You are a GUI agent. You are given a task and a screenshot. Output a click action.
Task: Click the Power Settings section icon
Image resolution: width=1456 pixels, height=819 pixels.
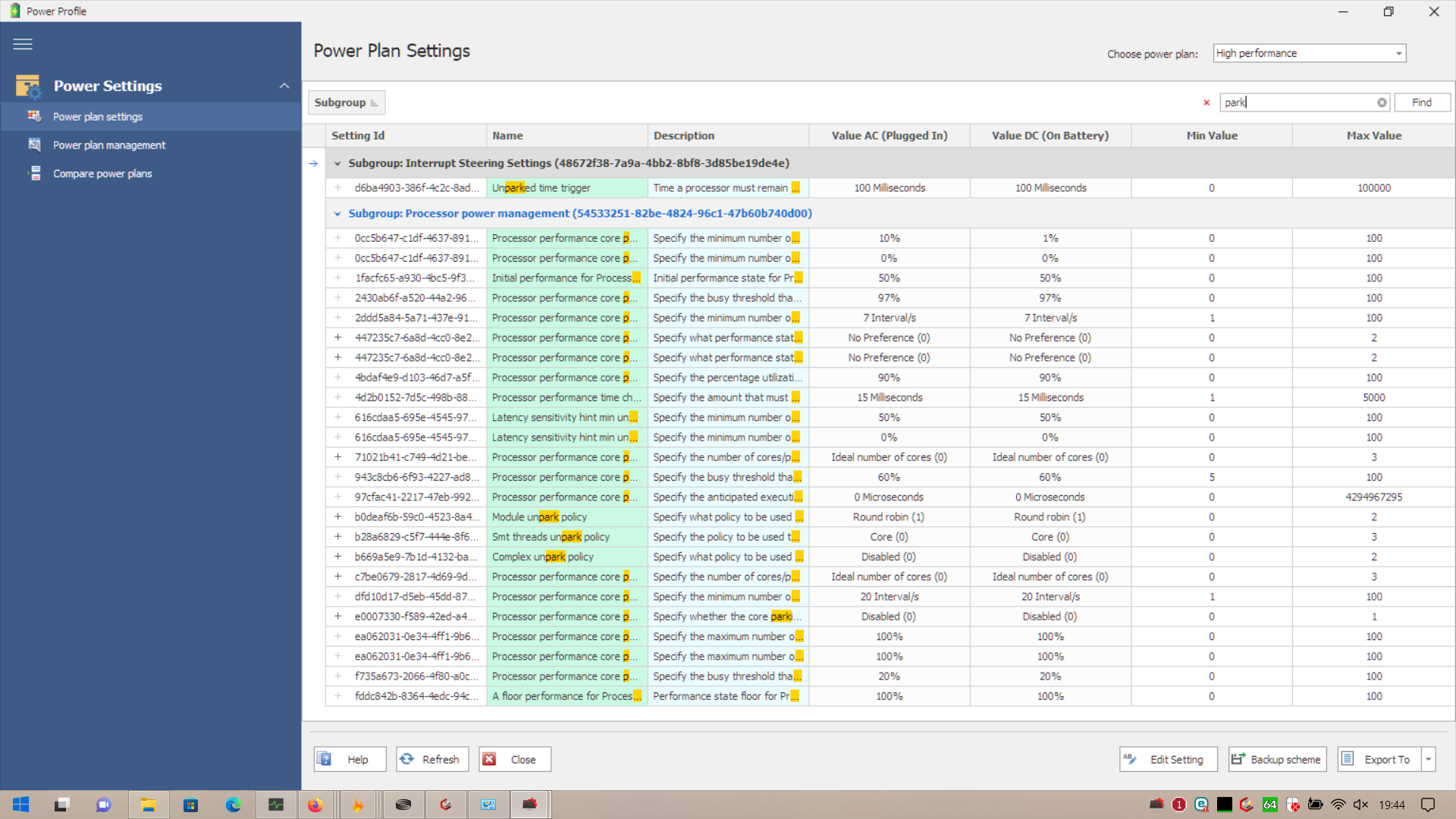point(28,86)
